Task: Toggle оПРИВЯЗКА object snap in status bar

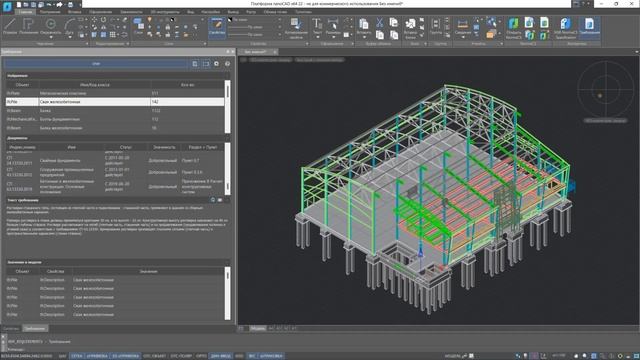Action: point(97,356)
